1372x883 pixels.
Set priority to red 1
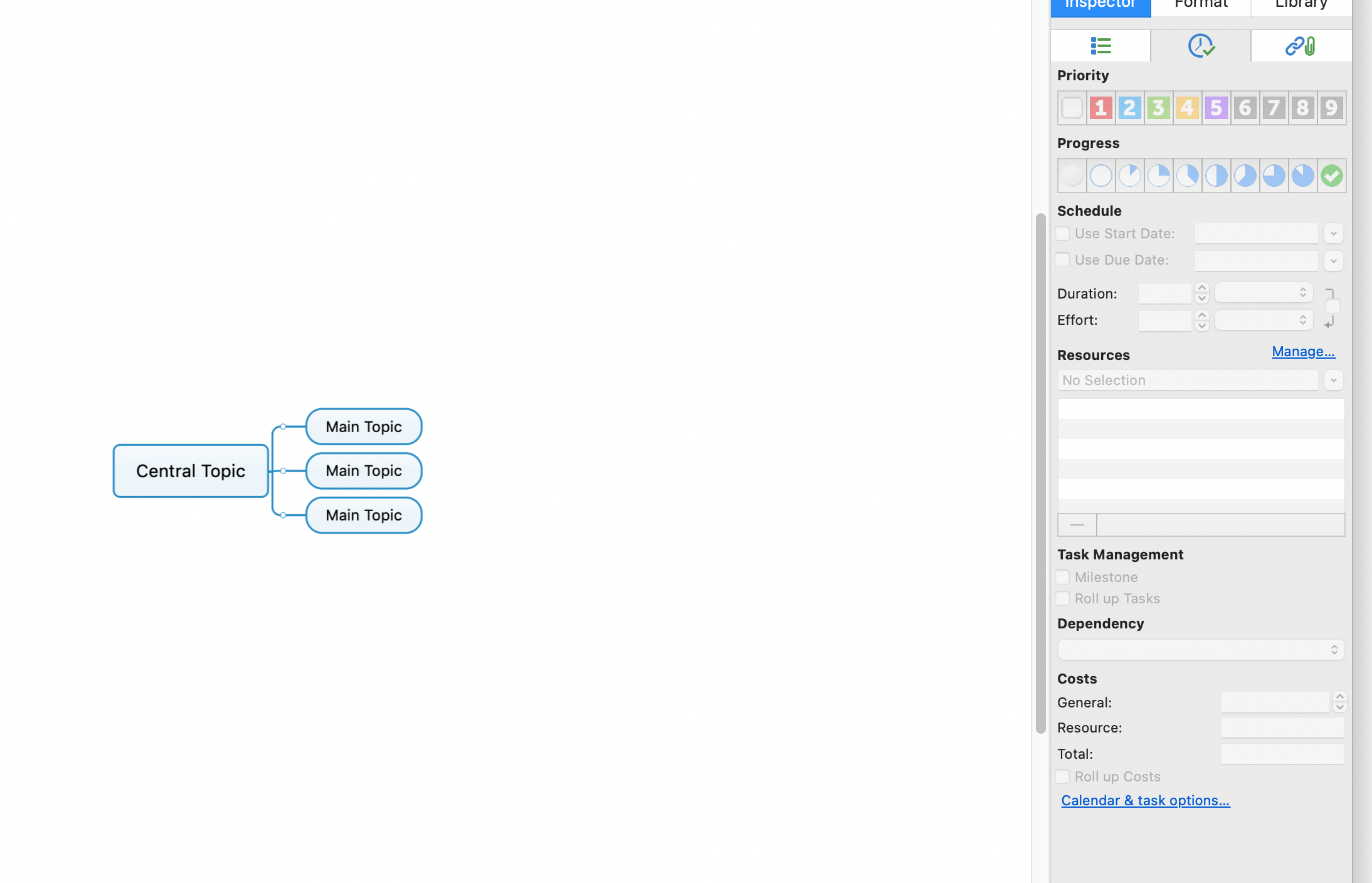pos(1100,108)
